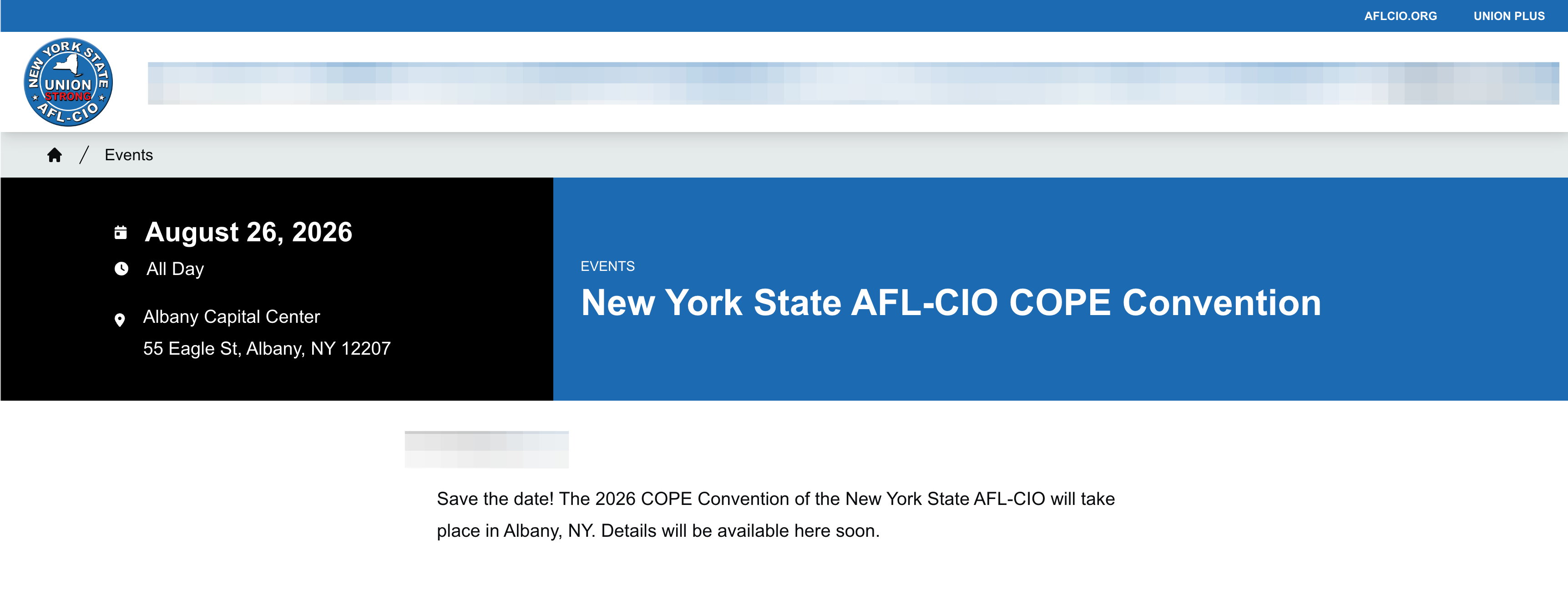
Task: Click the calendar icon beside the date
Action: coord(121,233)
